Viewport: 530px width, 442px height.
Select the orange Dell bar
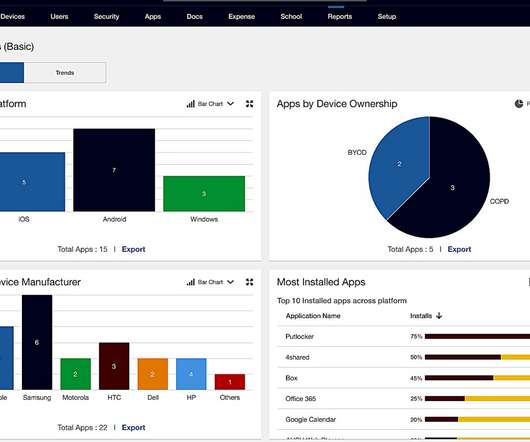point(153,374)
